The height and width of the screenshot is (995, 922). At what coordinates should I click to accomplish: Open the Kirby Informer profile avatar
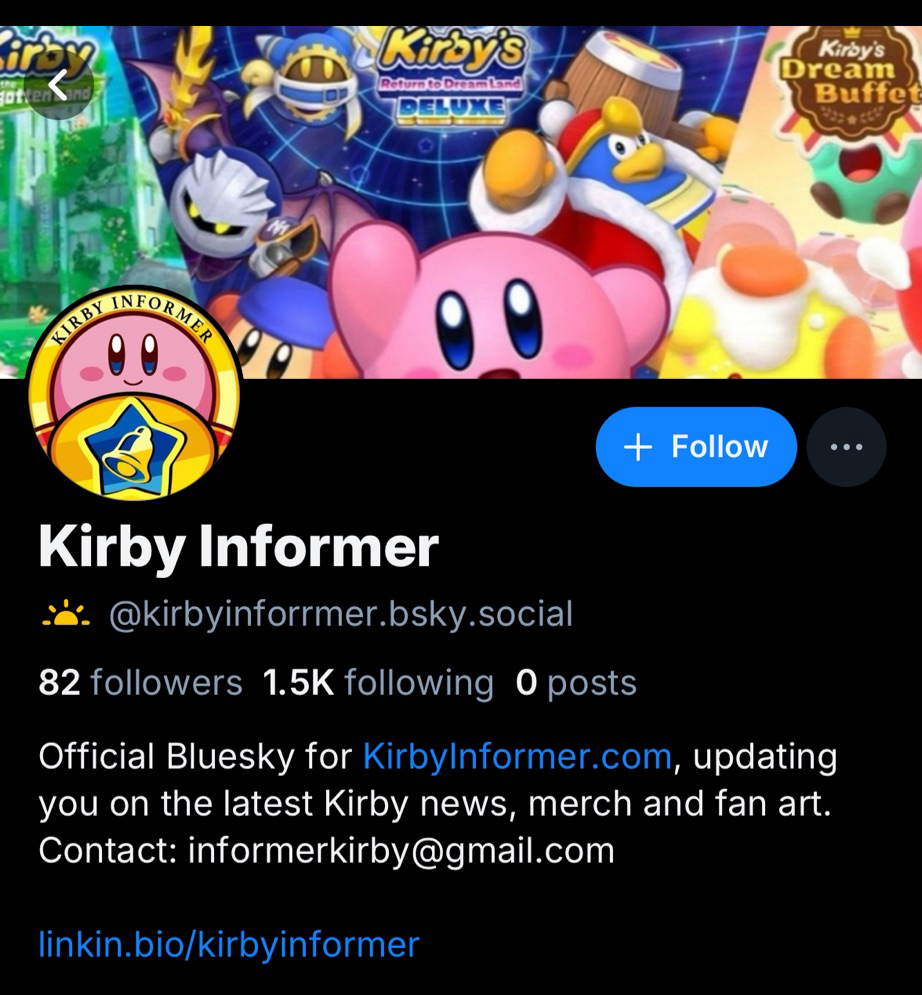(x=134, y=393)
